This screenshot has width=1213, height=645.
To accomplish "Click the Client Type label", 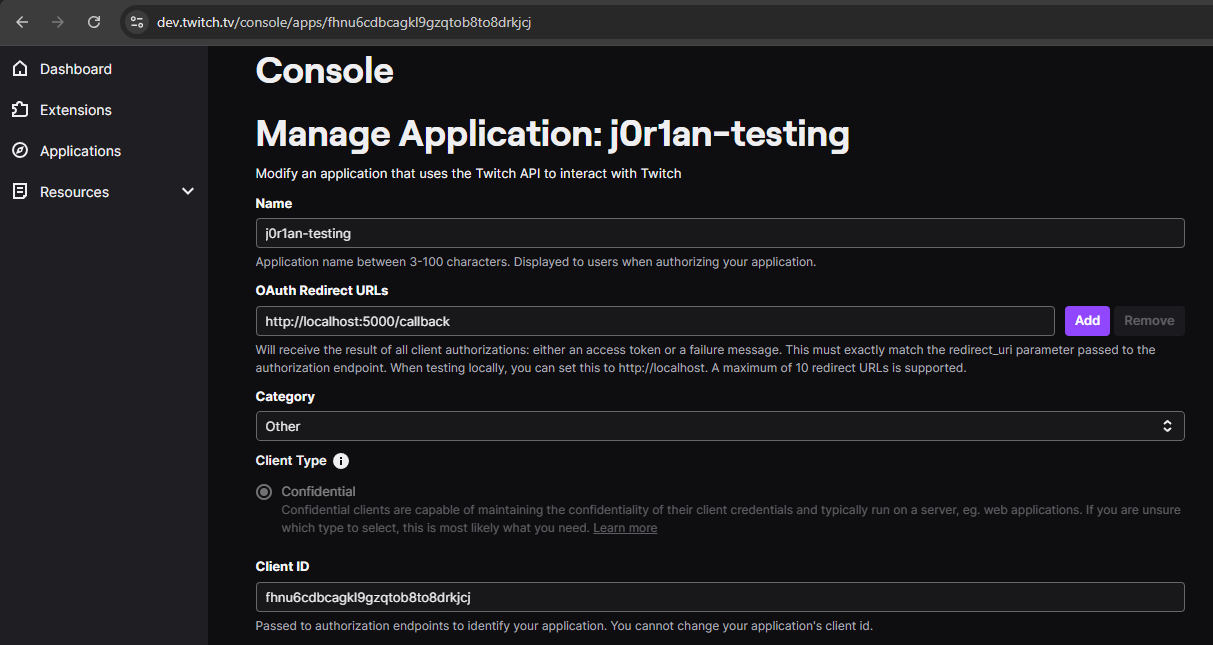I will pyautogui.click(x=291, y=461).
